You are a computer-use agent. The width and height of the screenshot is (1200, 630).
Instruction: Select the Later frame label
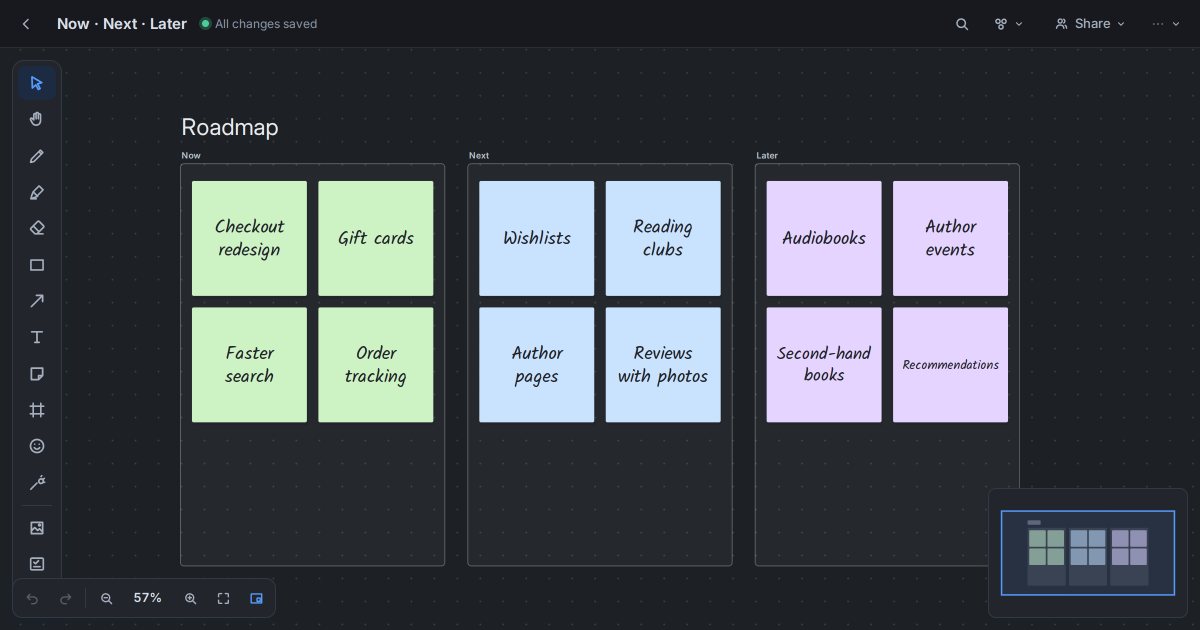click(x=767, y=155)
